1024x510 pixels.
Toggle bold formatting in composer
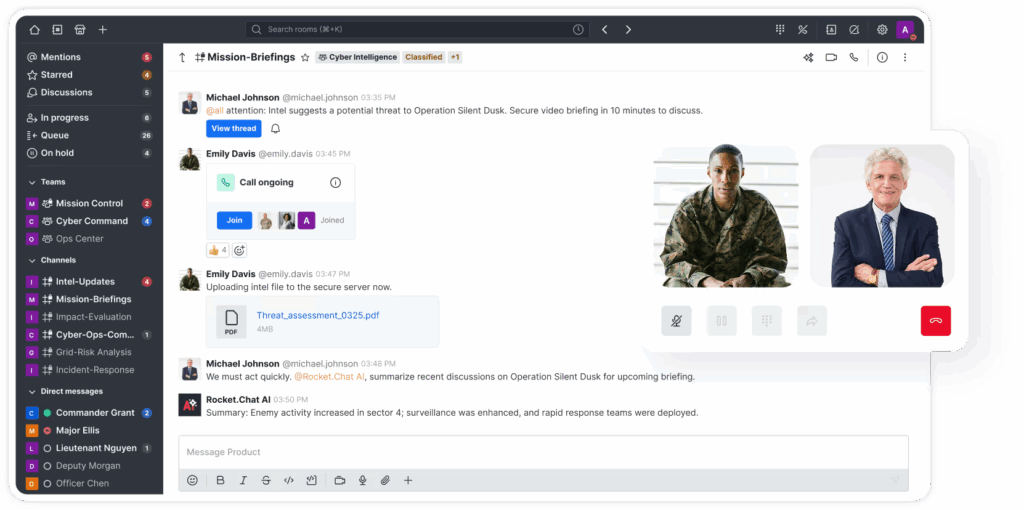coord(220,480)
